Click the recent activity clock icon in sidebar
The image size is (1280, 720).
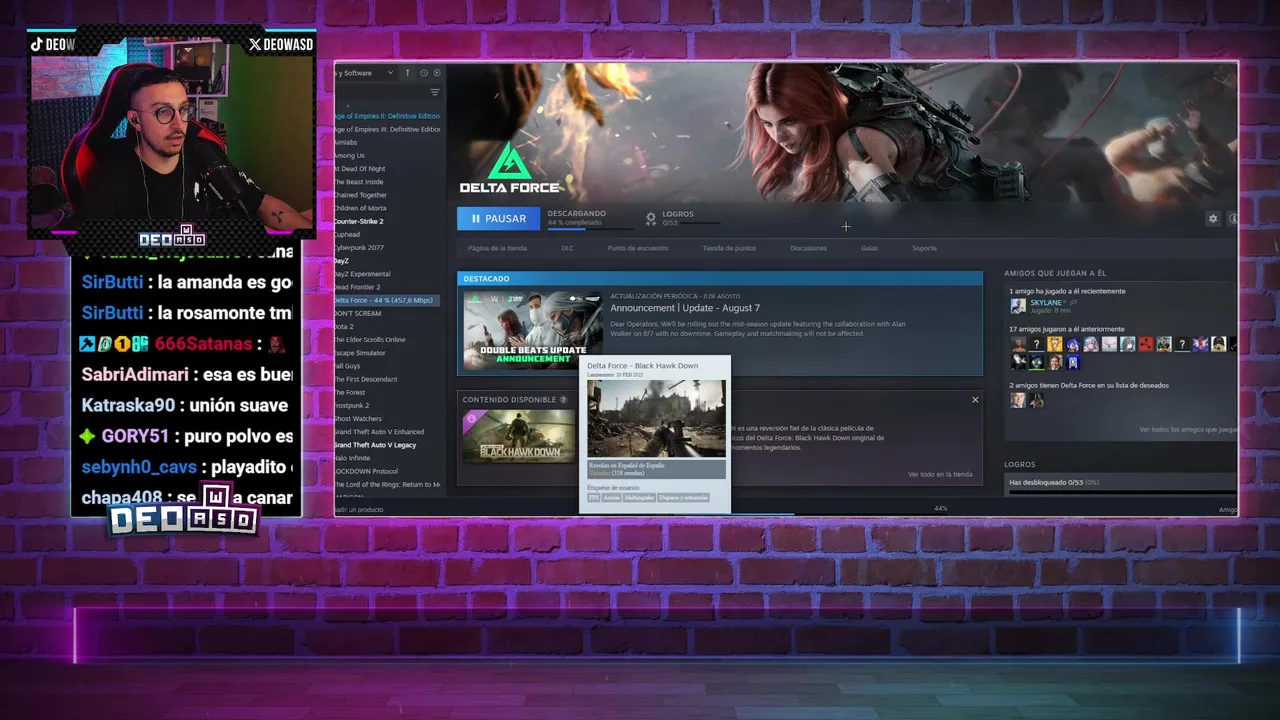(x=423, y=73)
